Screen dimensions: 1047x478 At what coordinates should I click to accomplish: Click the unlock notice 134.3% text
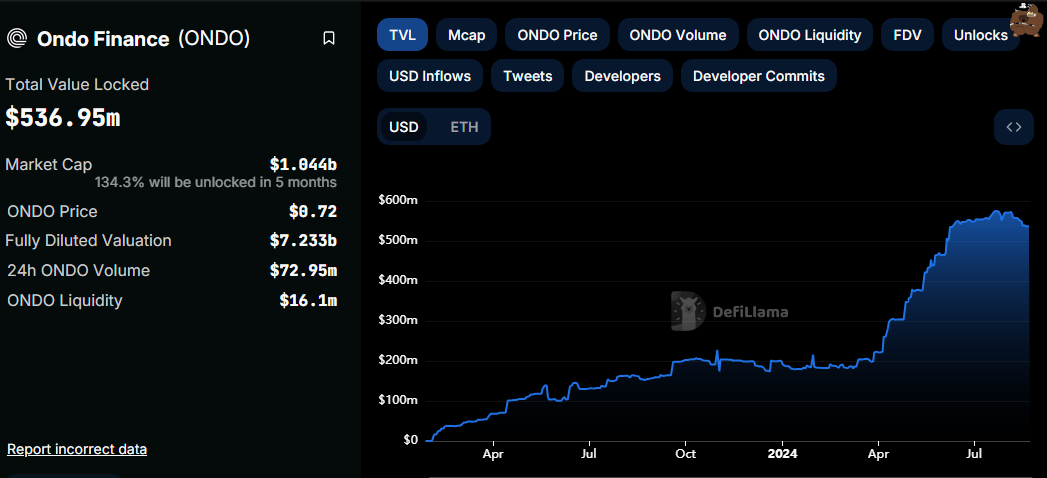[x=216, y=182]
